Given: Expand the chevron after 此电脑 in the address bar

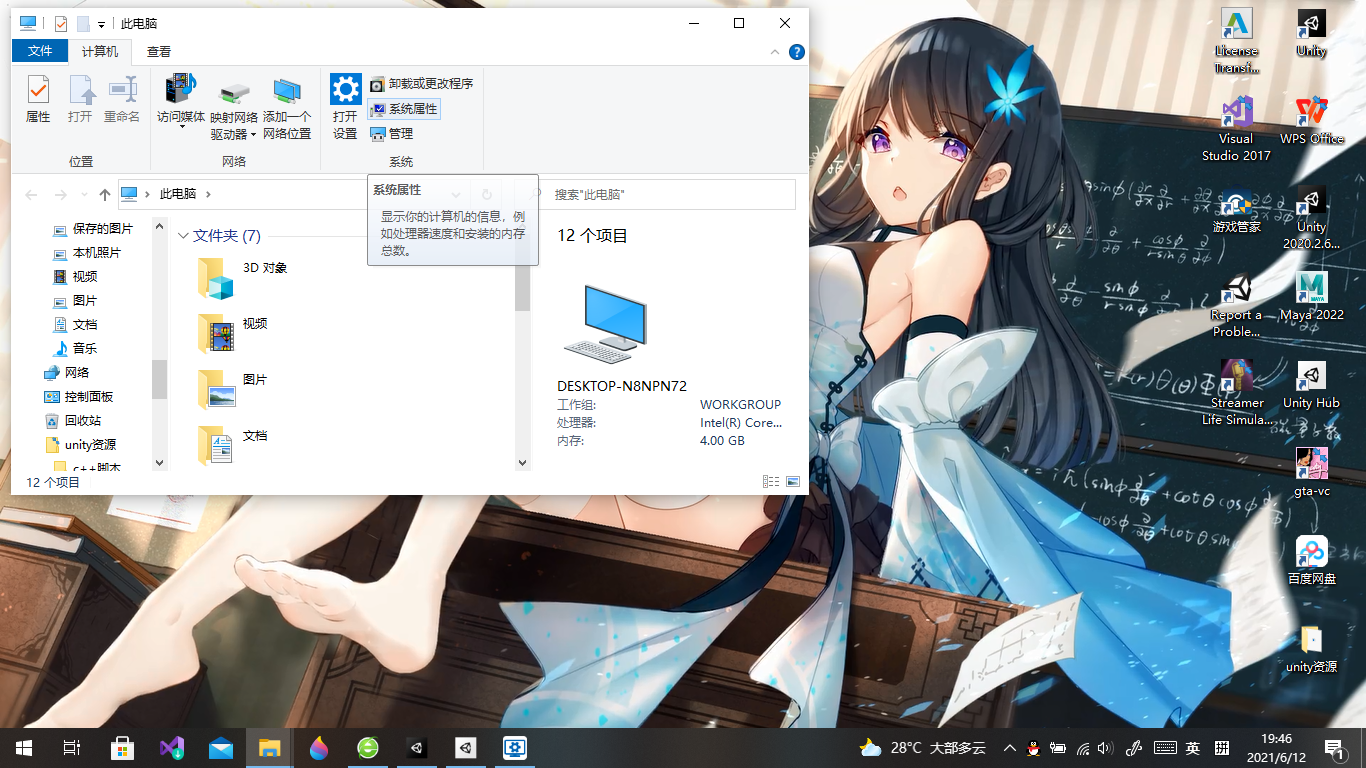Looking at the screenshot, I should click(x=208, y=194).
